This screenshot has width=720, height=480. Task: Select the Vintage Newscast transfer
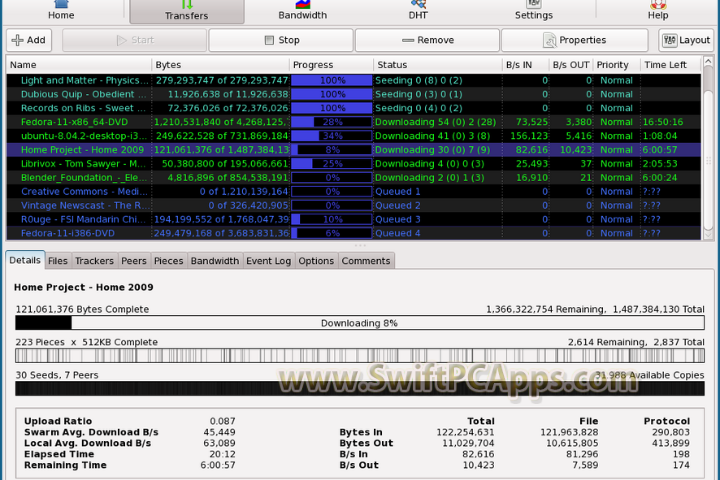(354, 205)
